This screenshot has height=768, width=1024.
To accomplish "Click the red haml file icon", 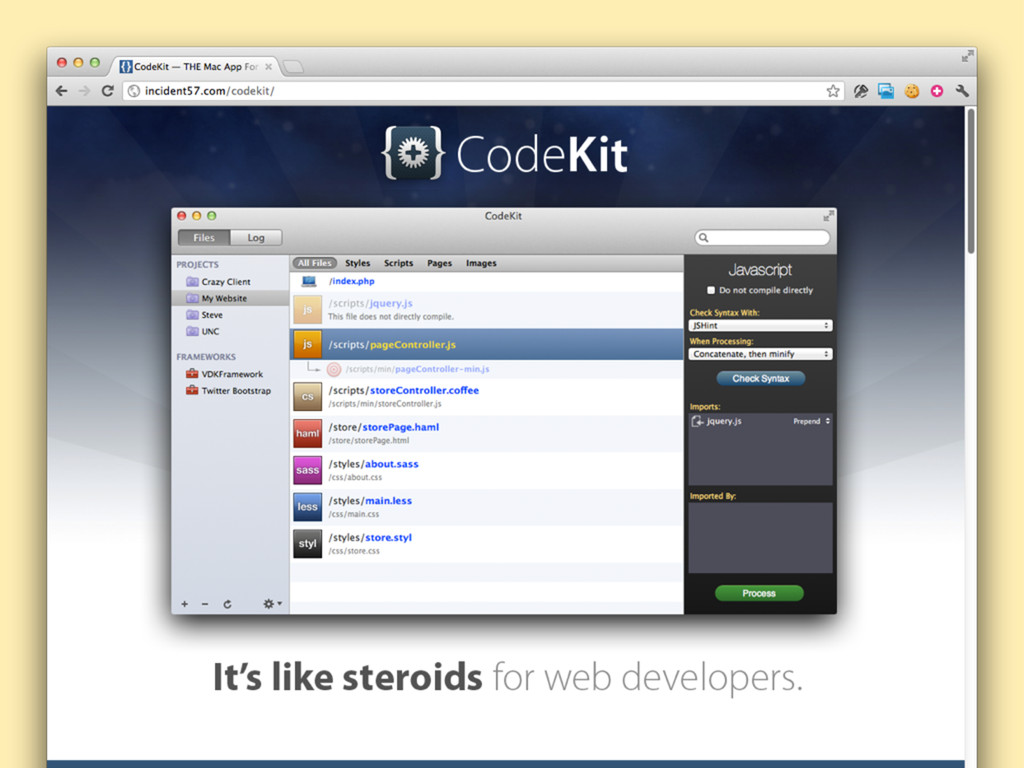I will 308,433.
